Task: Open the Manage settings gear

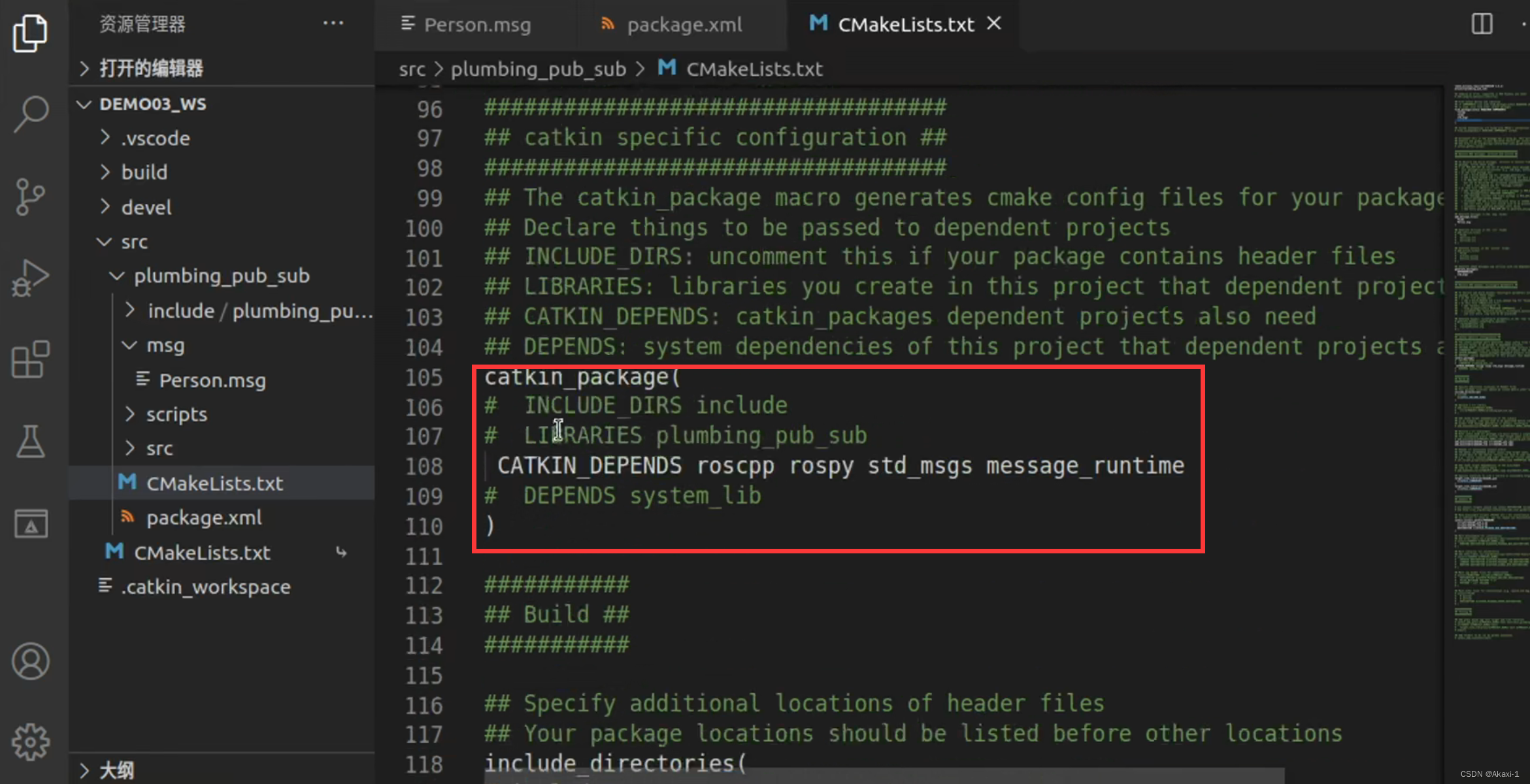Action: tap(30, 742)
